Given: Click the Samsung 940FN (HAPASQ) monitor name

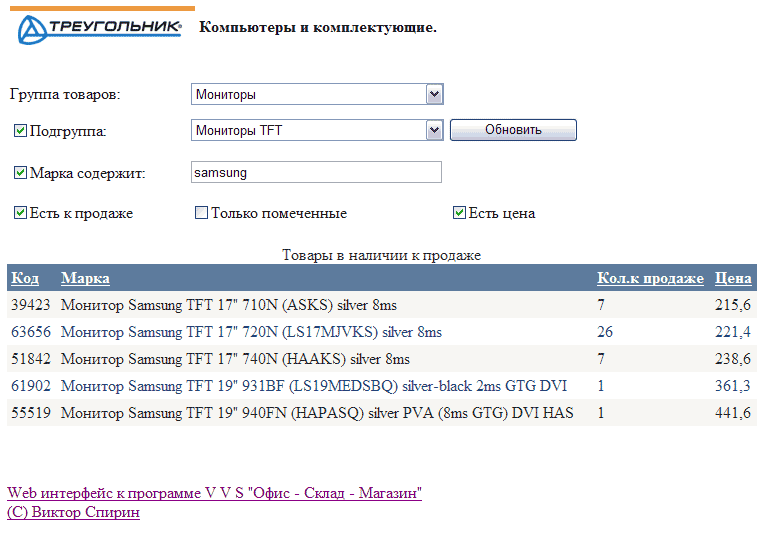Looking at the screenshot, I should click(317, 413).
